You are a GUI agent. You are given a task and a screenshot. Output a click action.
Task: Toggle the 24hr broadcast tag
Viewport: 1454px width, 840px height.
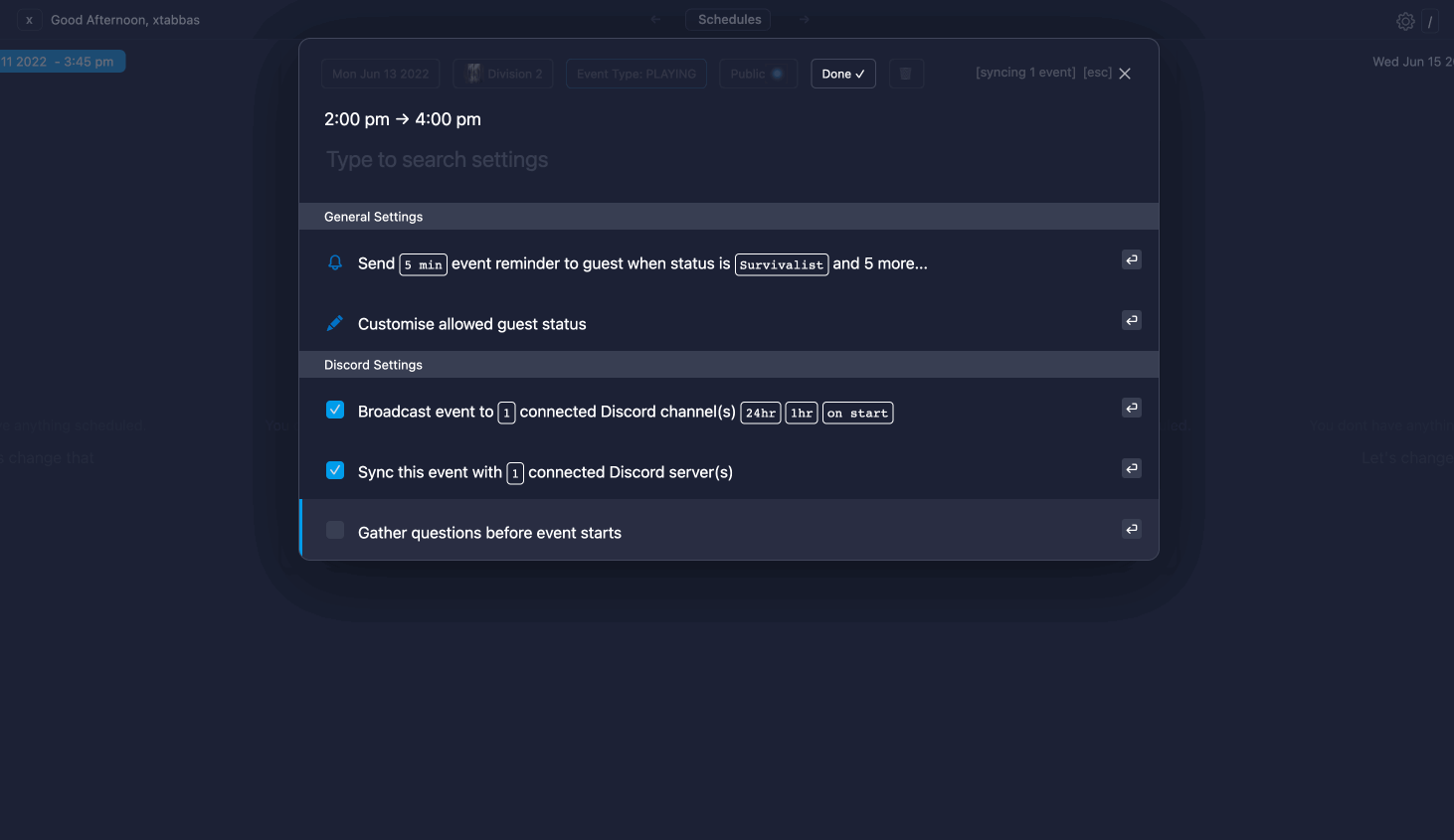pyautogui.click(x=761, y=413)
